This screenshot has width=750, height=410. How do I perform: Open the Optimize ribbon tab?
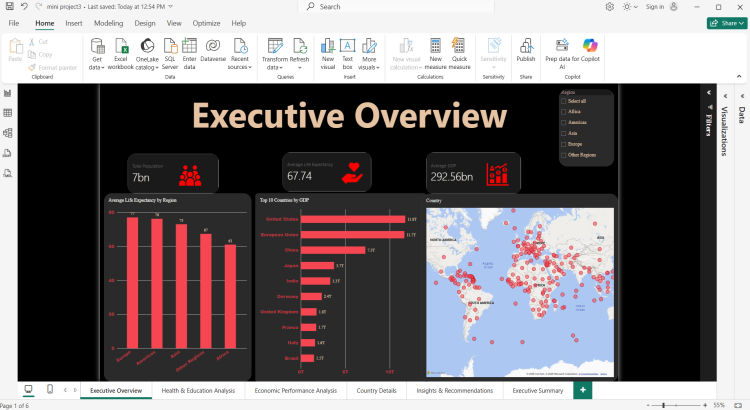pos(206,23)
